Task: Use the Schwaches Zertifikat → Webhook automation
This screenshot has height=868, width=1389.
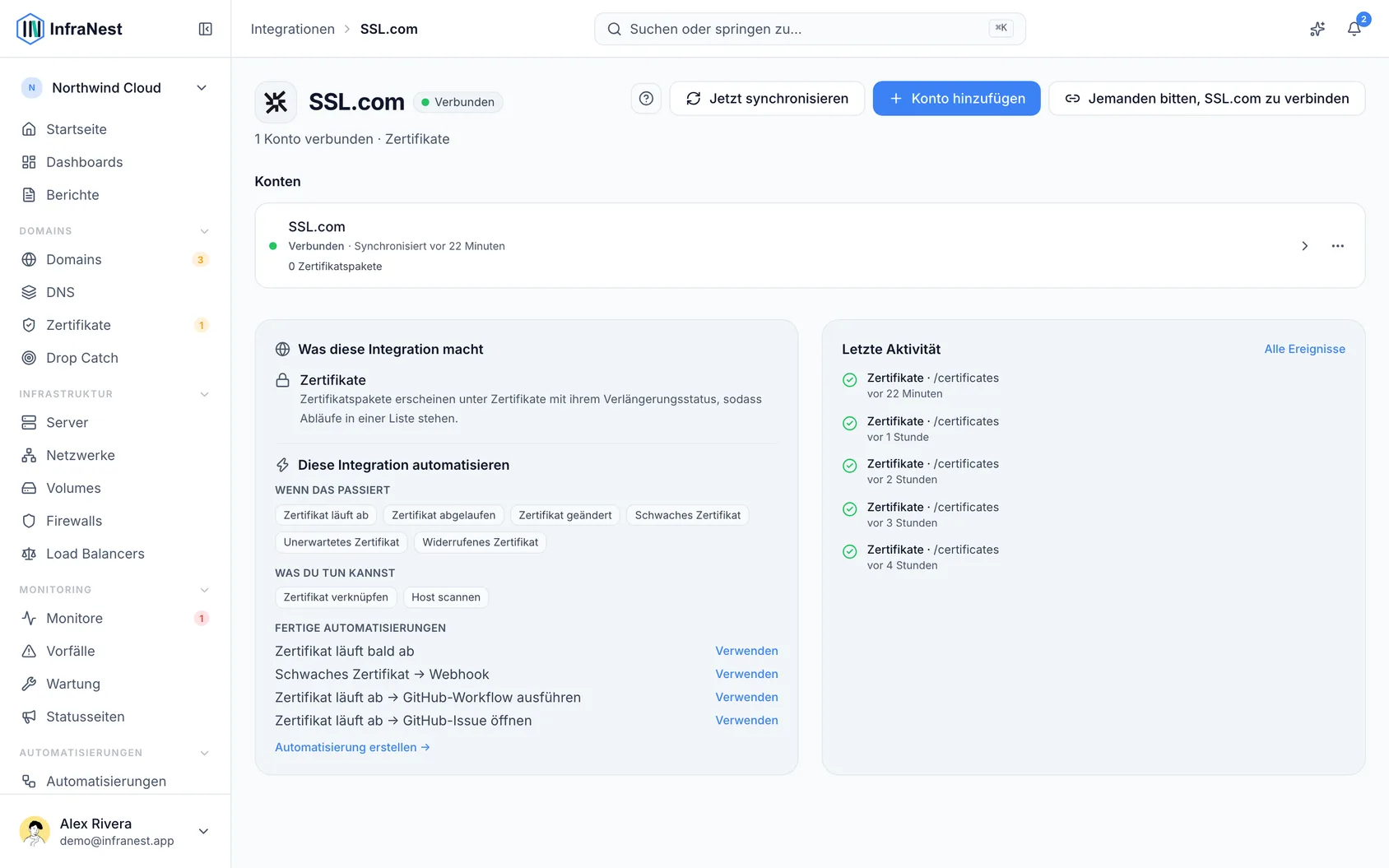Action: pyautogui.click(x=746, y=674)
